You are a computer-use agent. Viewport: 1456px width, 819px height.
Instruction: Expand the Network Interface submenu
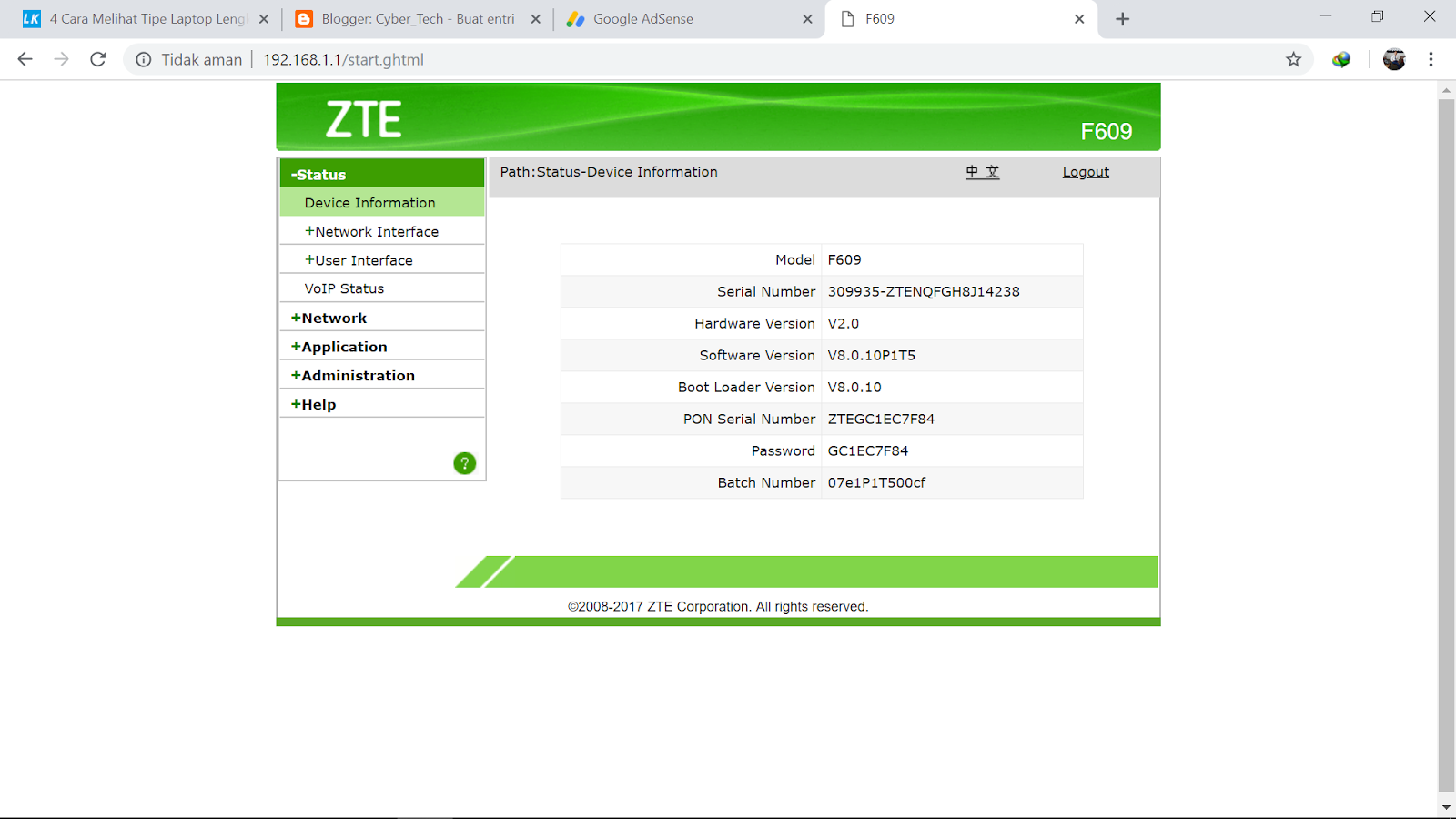click(382, 231)
